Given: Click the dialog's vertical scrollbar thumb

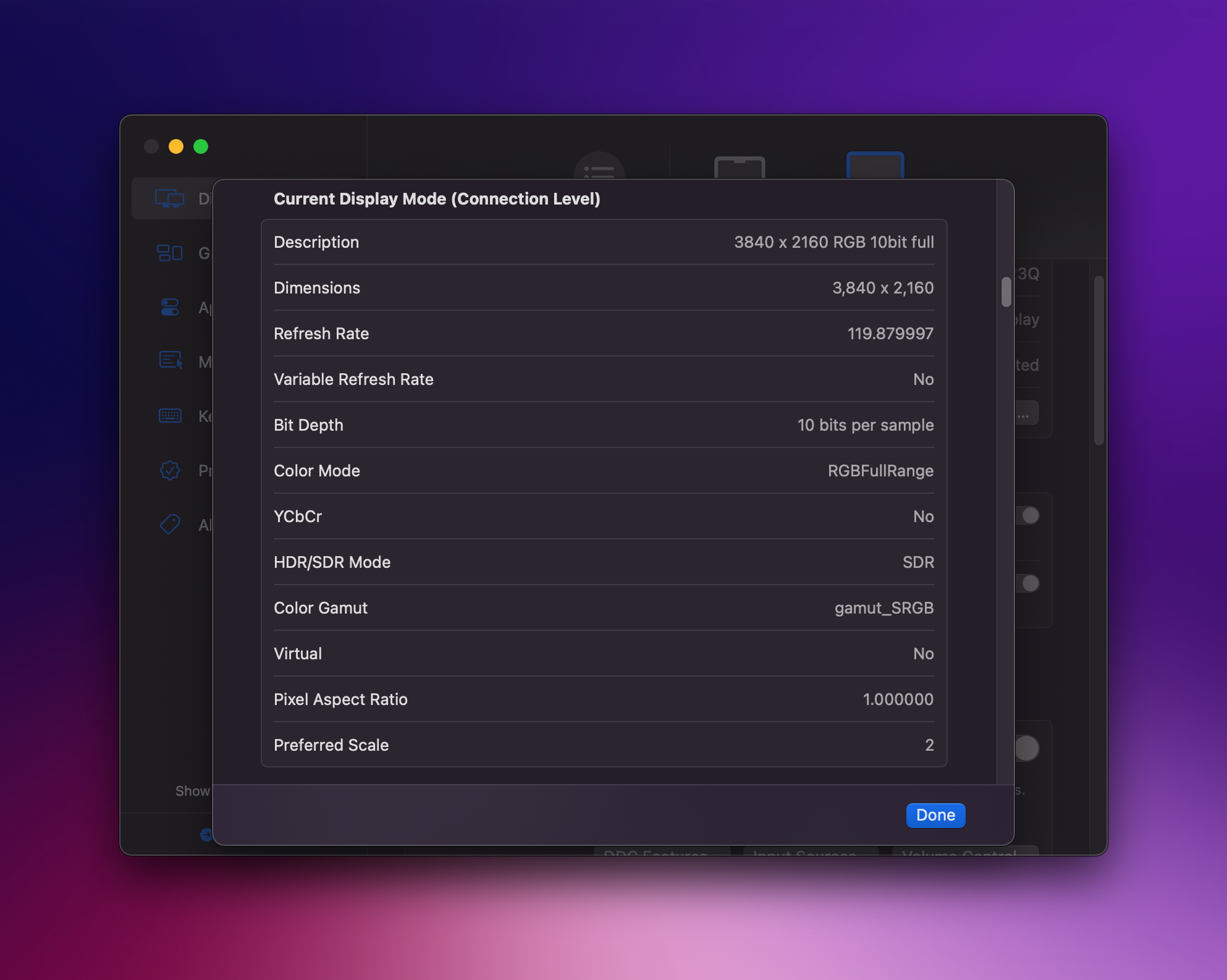Looking at the screenshot, I should [x=1006, y=292].
